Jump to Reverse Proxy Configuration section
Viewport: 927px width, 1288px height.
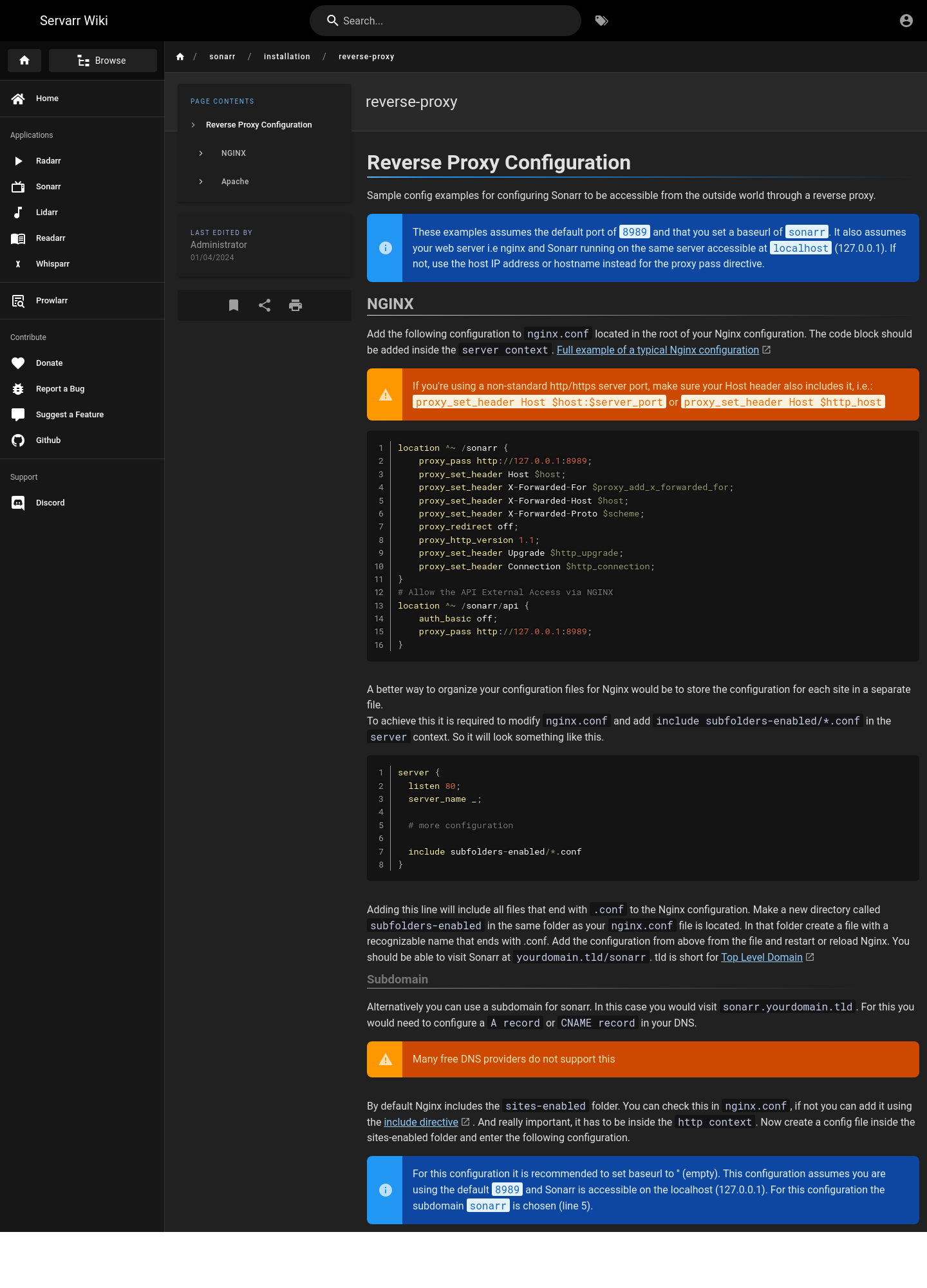tap(259, 125)
